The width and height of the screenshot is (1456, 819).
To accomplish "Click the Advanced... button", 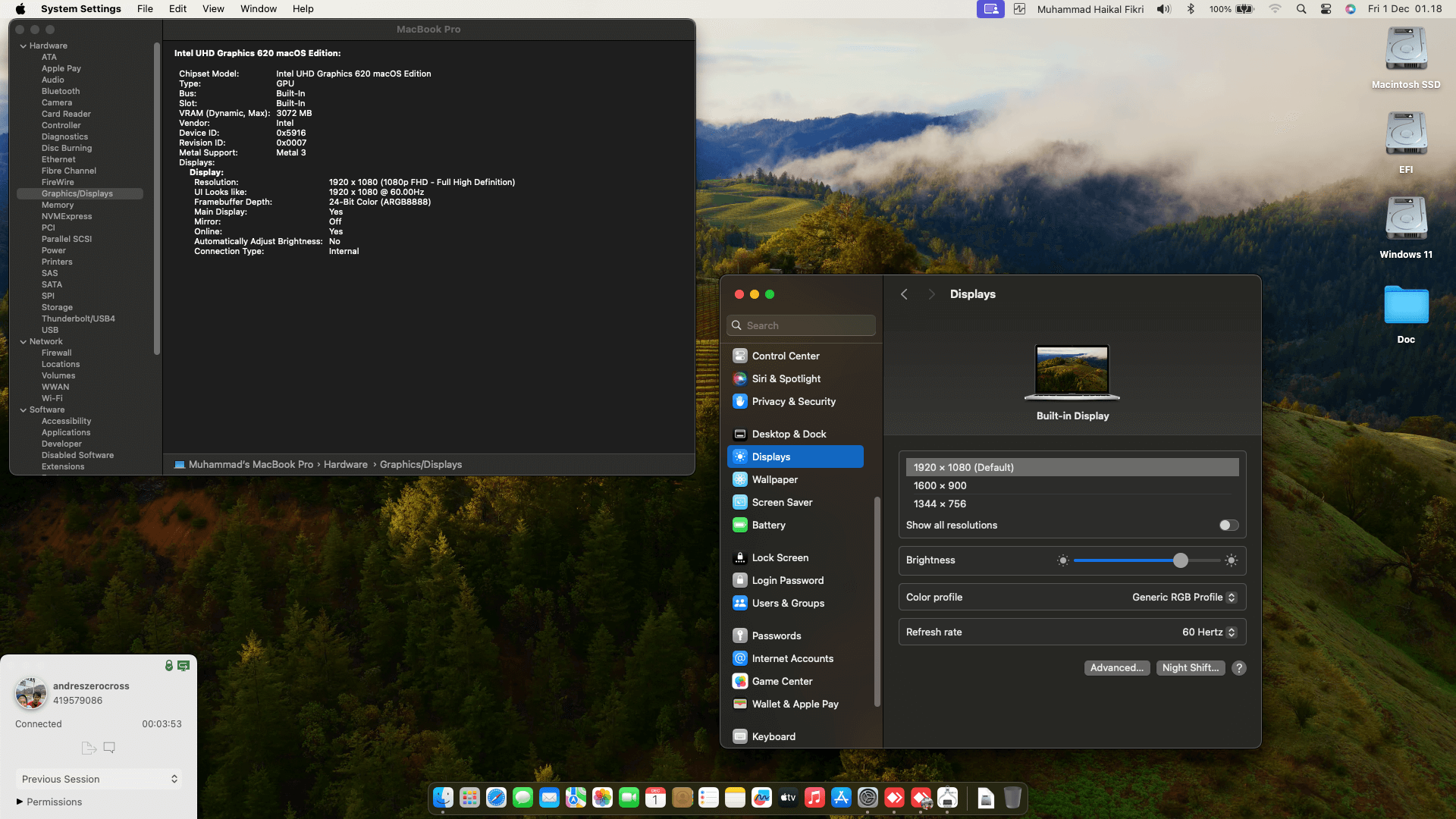I will (1116, 668).
